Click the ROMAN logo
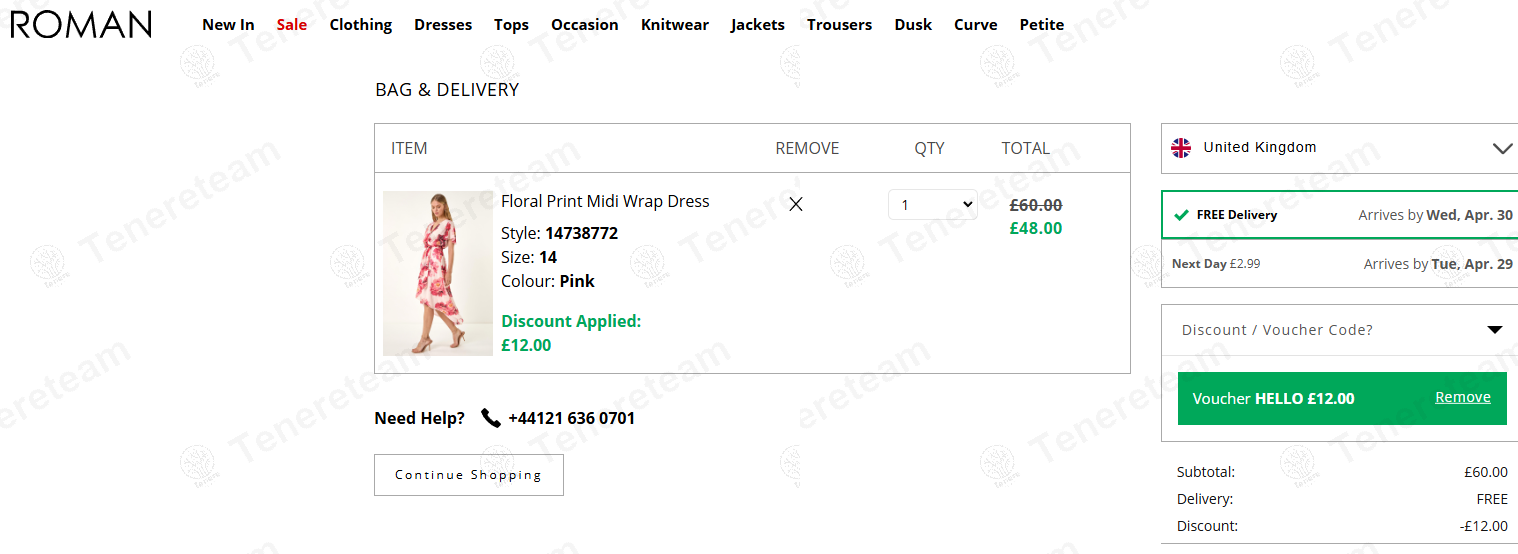 81,24
